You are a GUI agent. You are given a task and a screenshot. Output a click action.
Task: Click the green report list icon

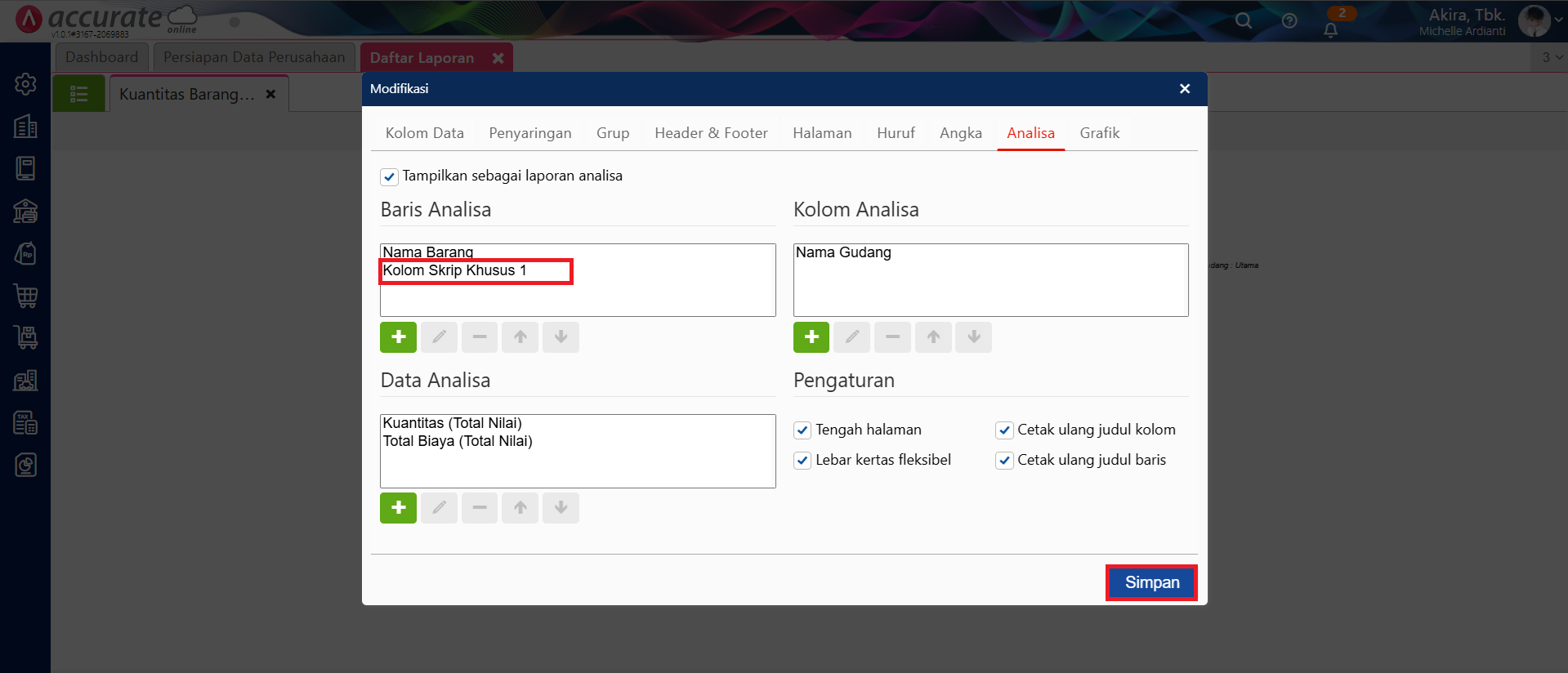pos(79,94)
